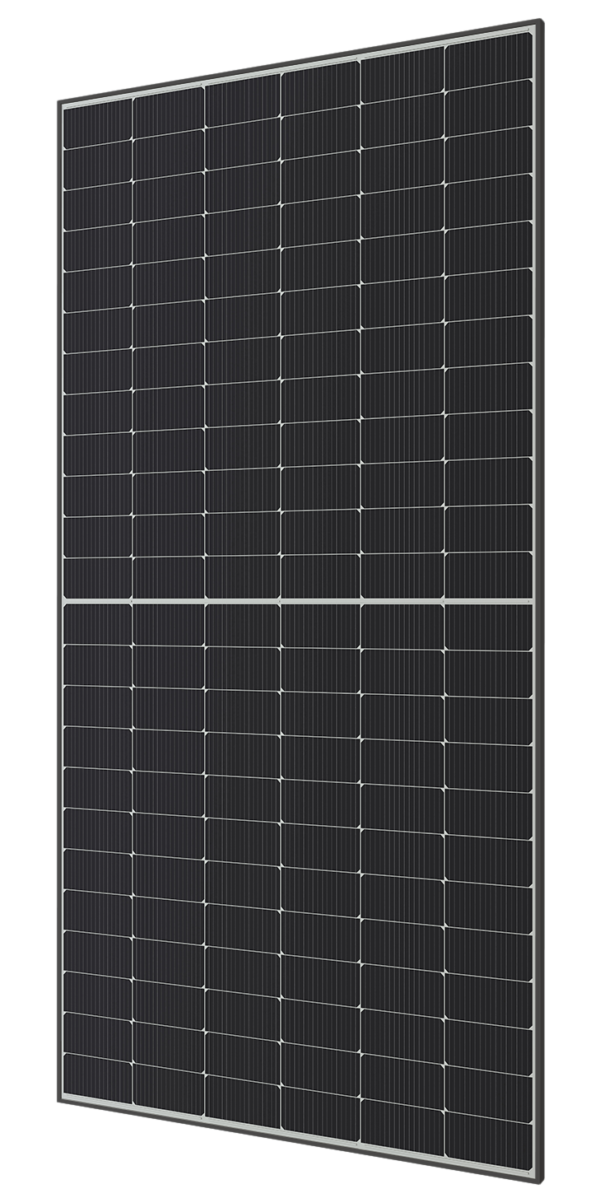Screen dimensions: 600x1198
Task: Click the solar panel product image
Action: [x=300, y=600]
